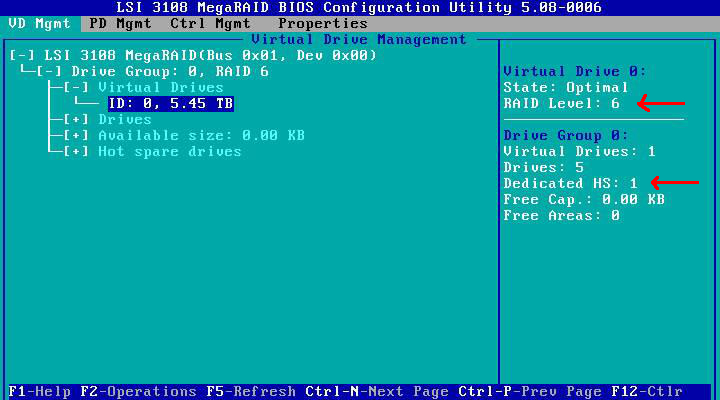Select the Drives tree label
This screenshot has height=400, width=720.
[125, 120]
